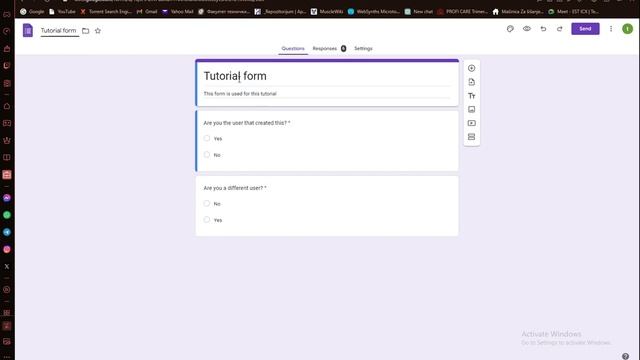Open the help icon at bottom right
640x360 pixels.
[x=625, y=356]
